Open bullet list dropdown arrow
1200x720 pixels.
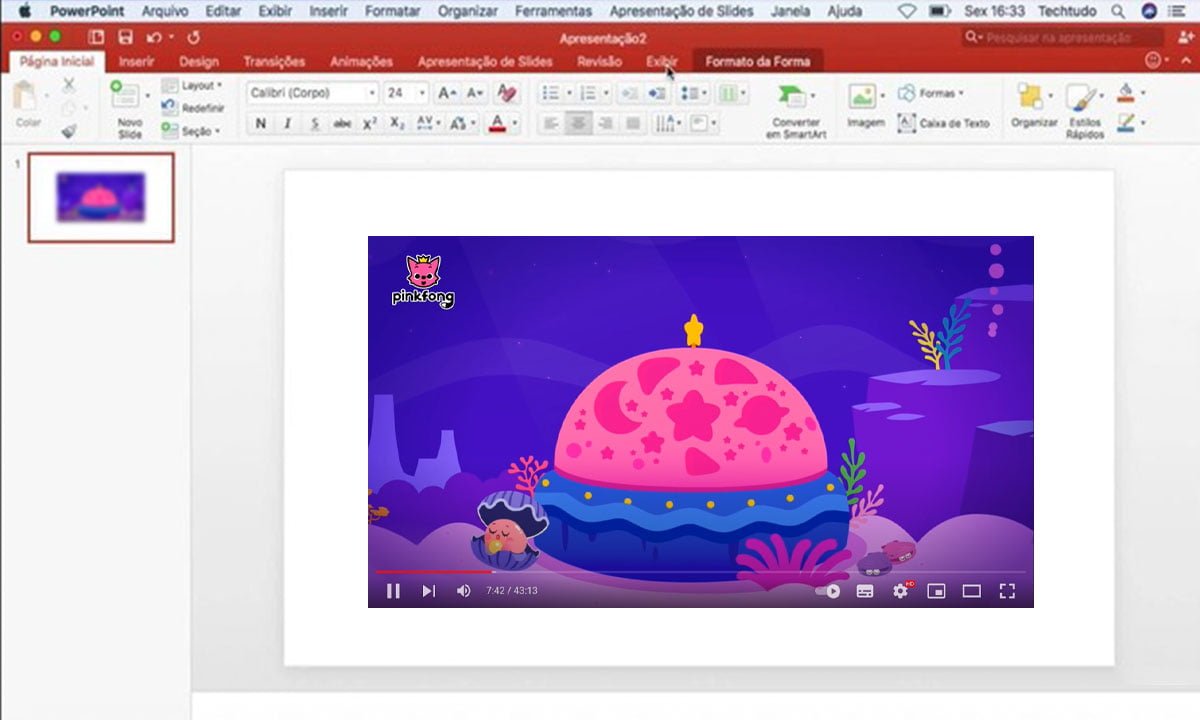[569, 93]
